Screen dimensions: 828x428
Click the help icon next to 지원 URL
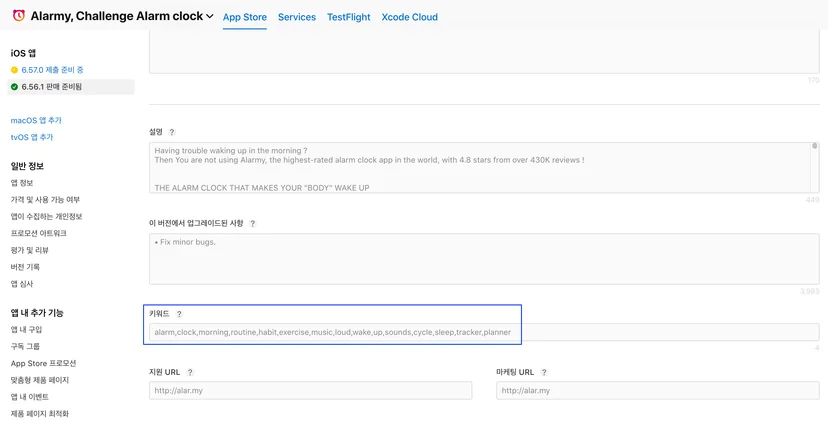pyautogui.click(x=190, y=372)
